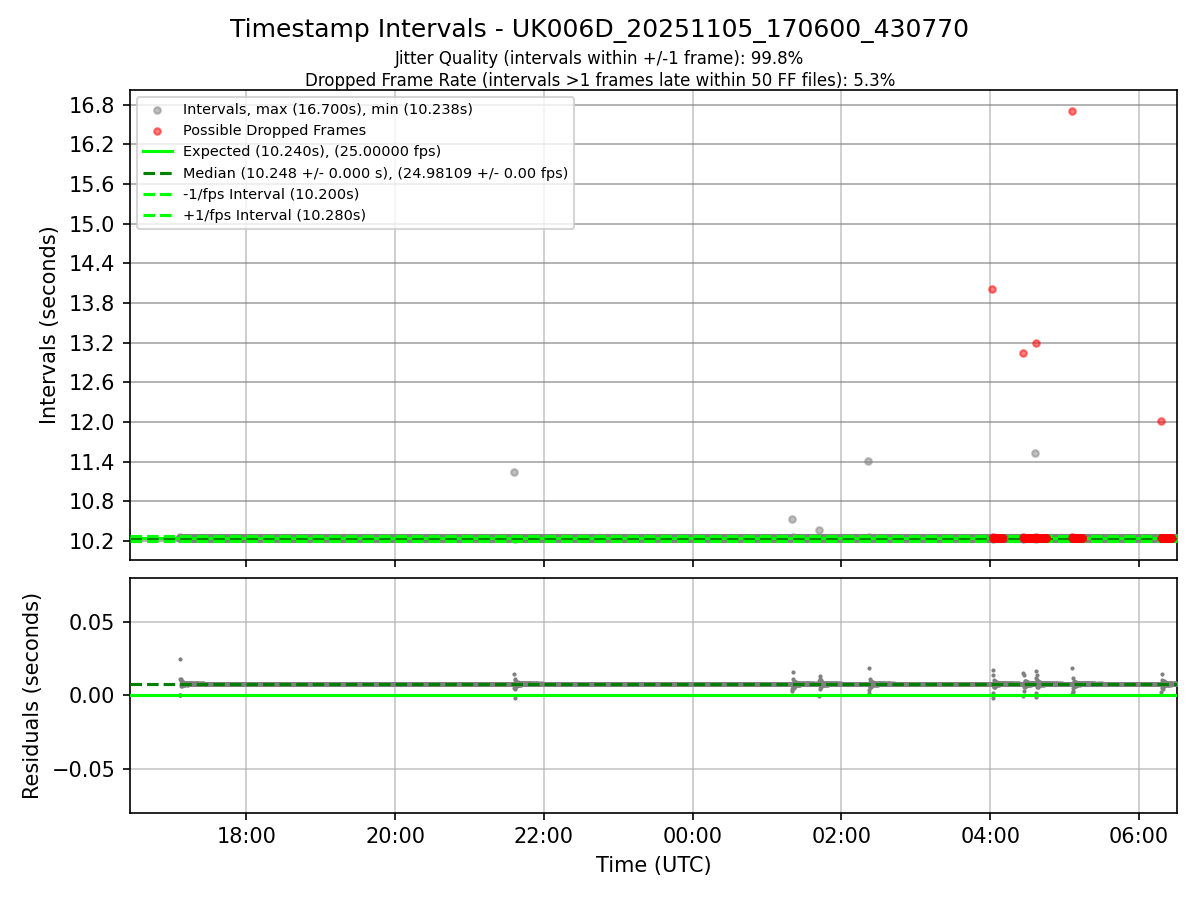The width and height of the screenshot is (1200, 900).
Task: Click the y-axis tick label '16.2'
Action: click(x=93, y=145)
